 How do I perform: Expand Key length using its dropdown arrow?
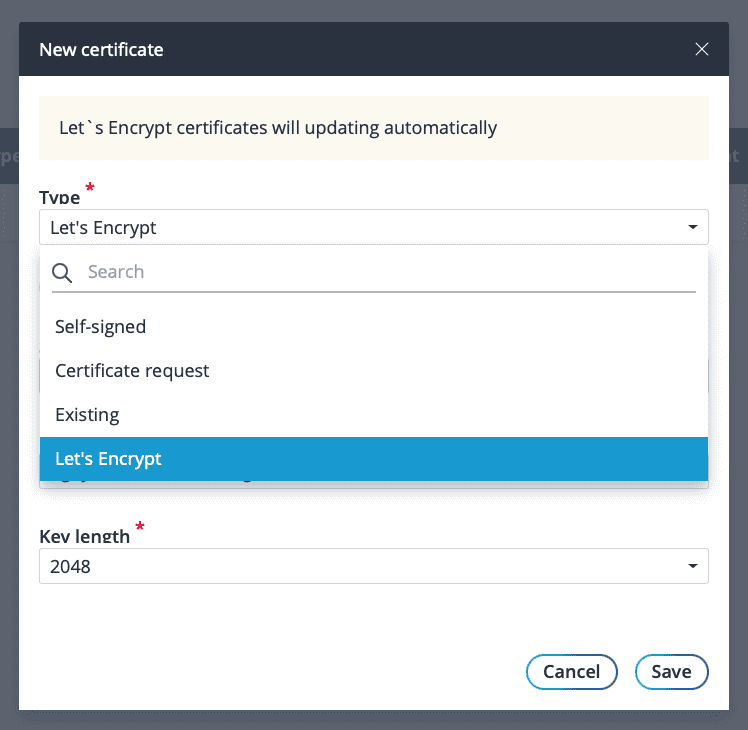(692, 567)
